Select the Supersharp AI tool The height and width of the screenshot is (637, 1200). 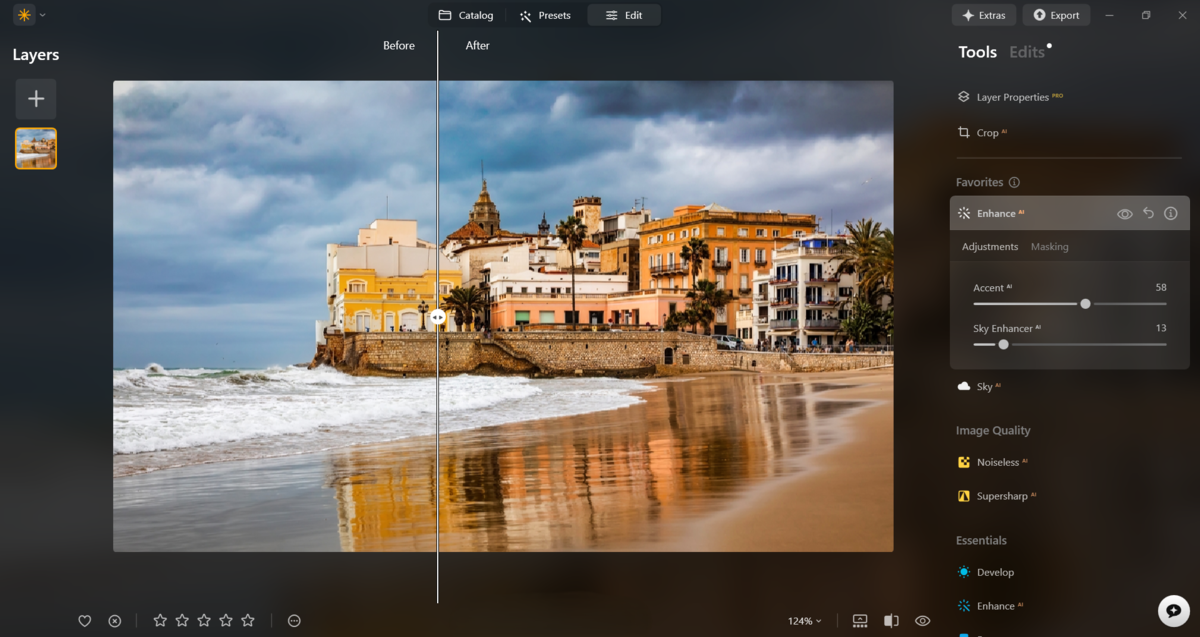tap(1002, 495)
